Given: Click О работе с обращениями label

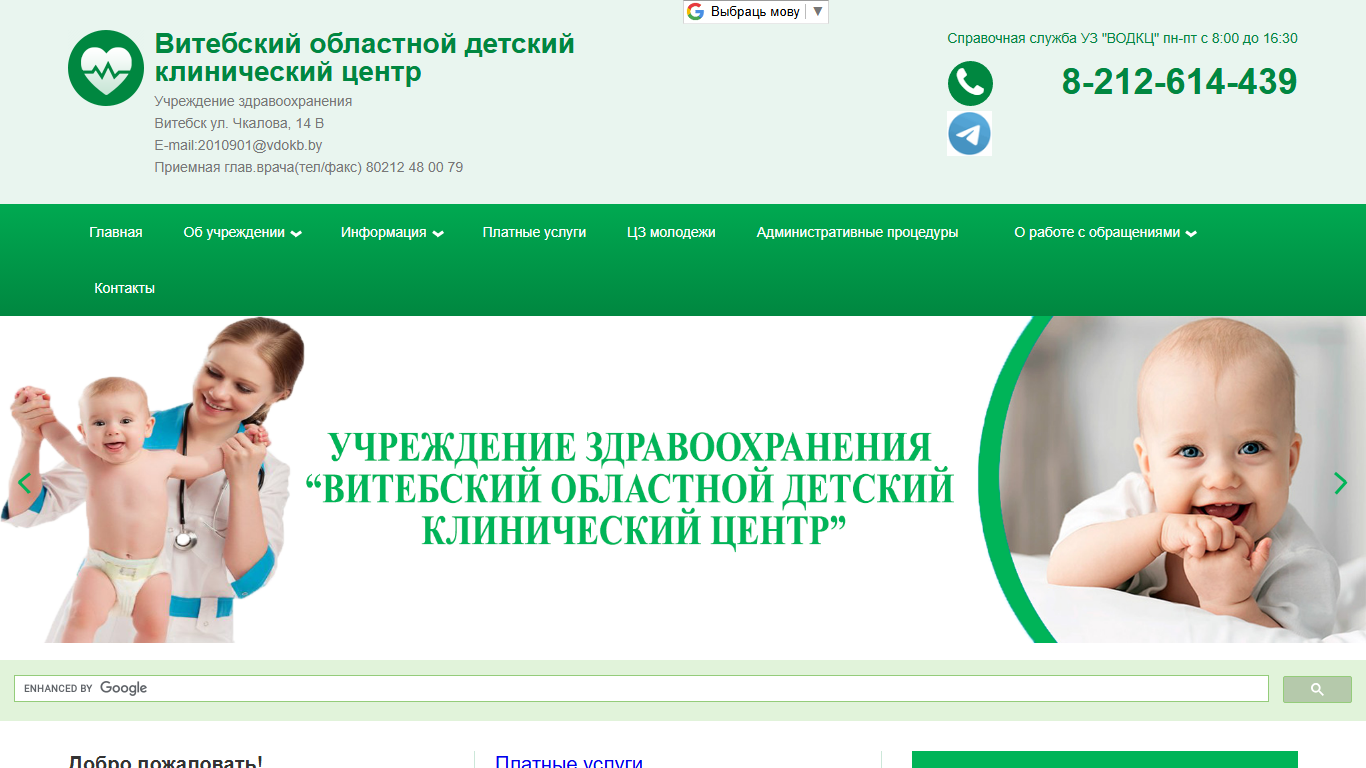Looking at the screenshot, I should pyautogui.click(x=1097, y=232).
